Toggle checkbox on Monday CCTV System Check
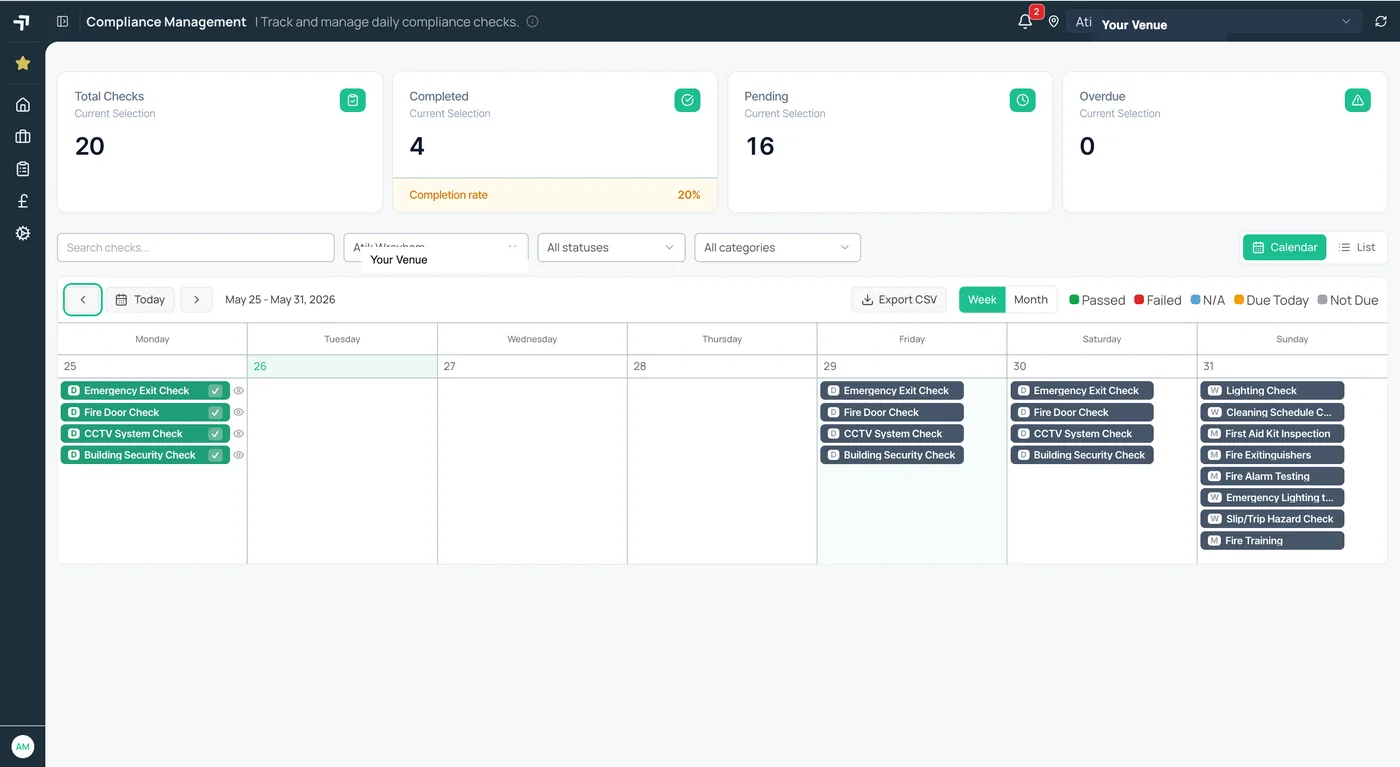This screenshot has height=767, width=1400. (x=215, y=434)
